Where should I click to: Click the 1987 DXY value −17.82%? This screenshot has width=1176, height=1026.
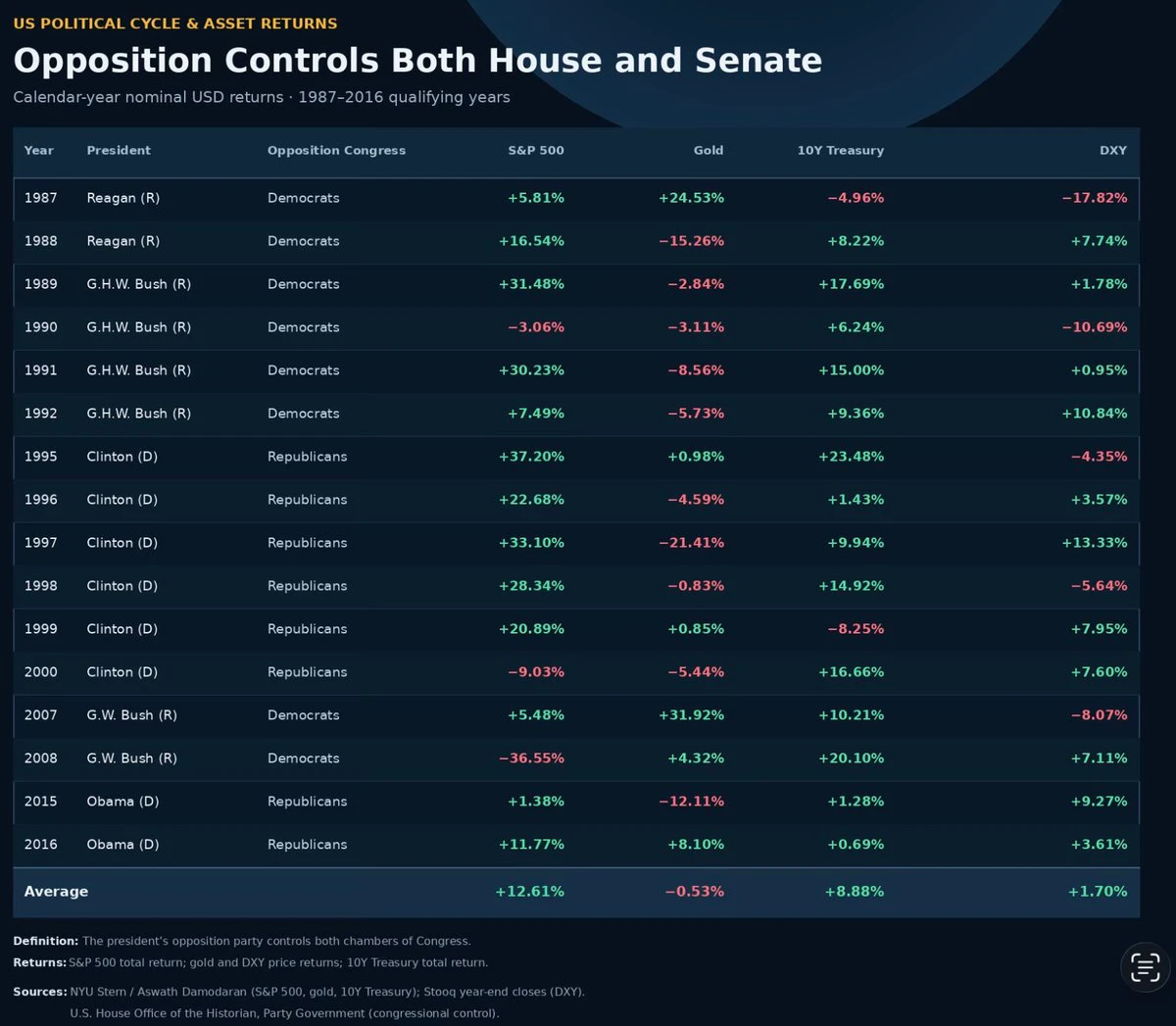click(x=1095, y=198)
